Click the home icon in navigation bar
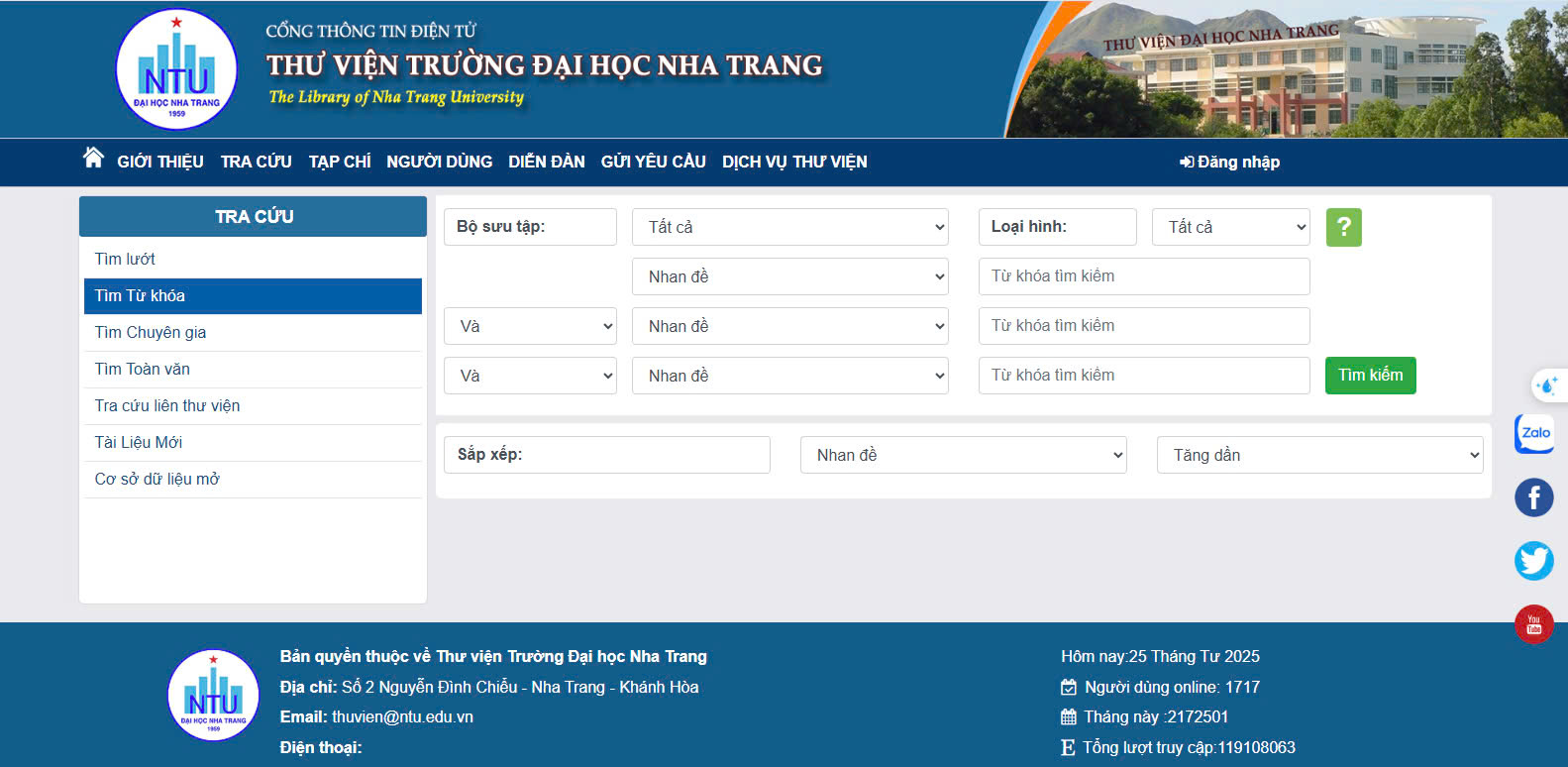 (93, 159)
